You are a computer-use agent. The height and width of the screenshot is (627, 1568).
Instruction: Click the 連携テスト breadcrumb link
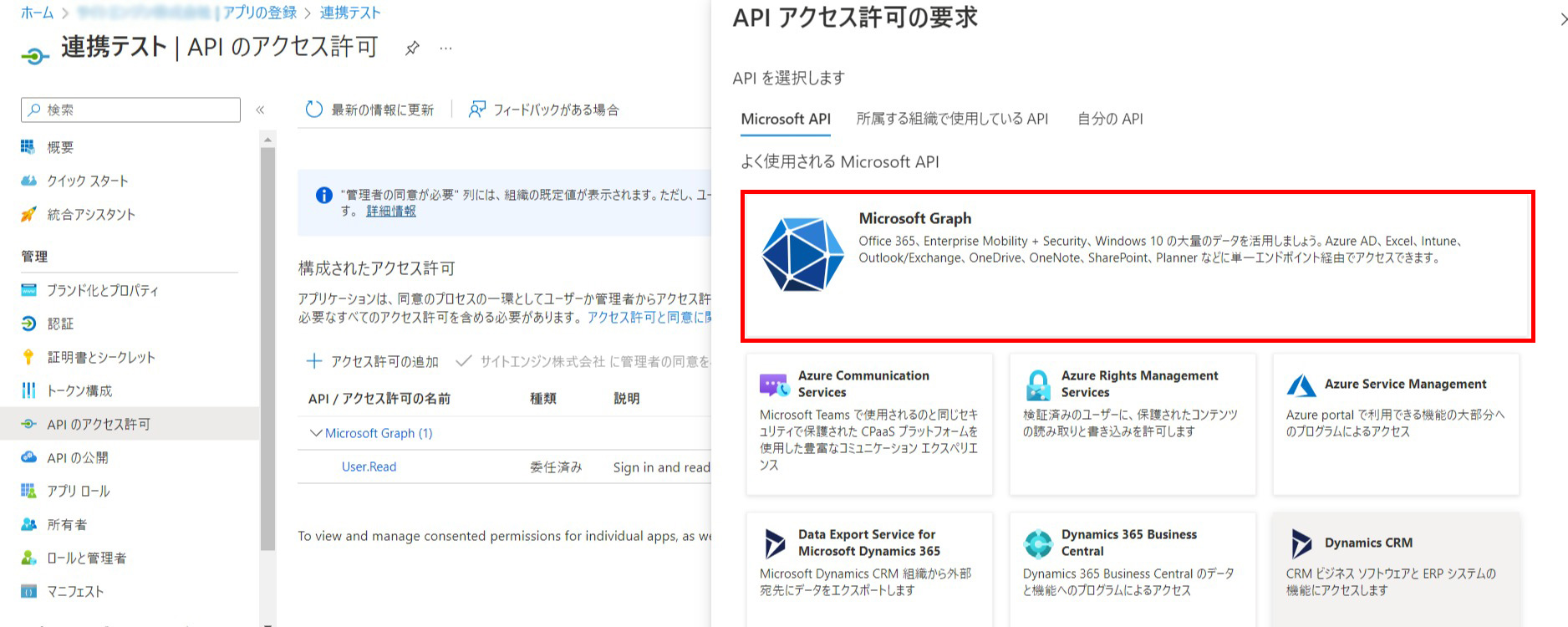(x=349, y=13)
